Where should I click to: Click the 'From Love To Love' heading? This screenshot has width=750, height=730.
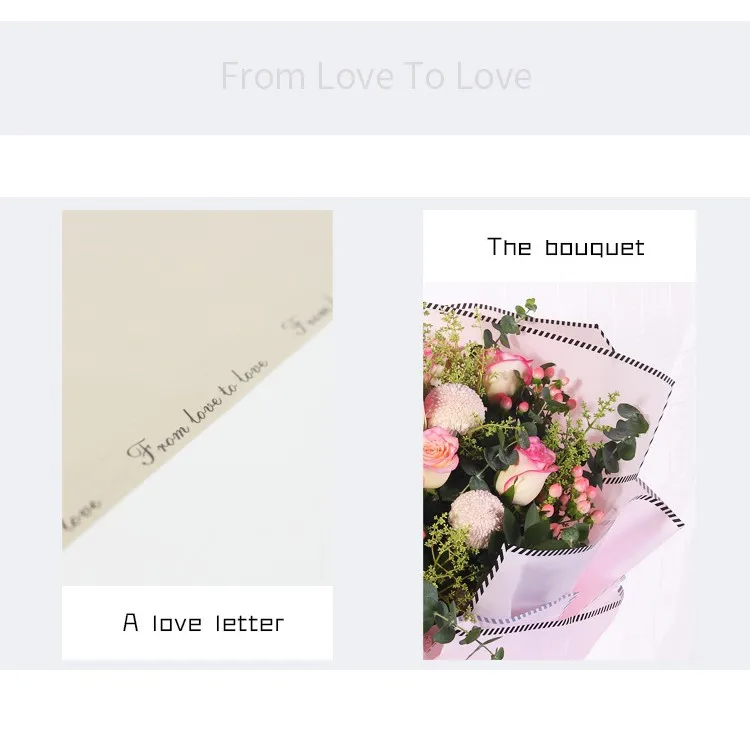pos(376,76)
